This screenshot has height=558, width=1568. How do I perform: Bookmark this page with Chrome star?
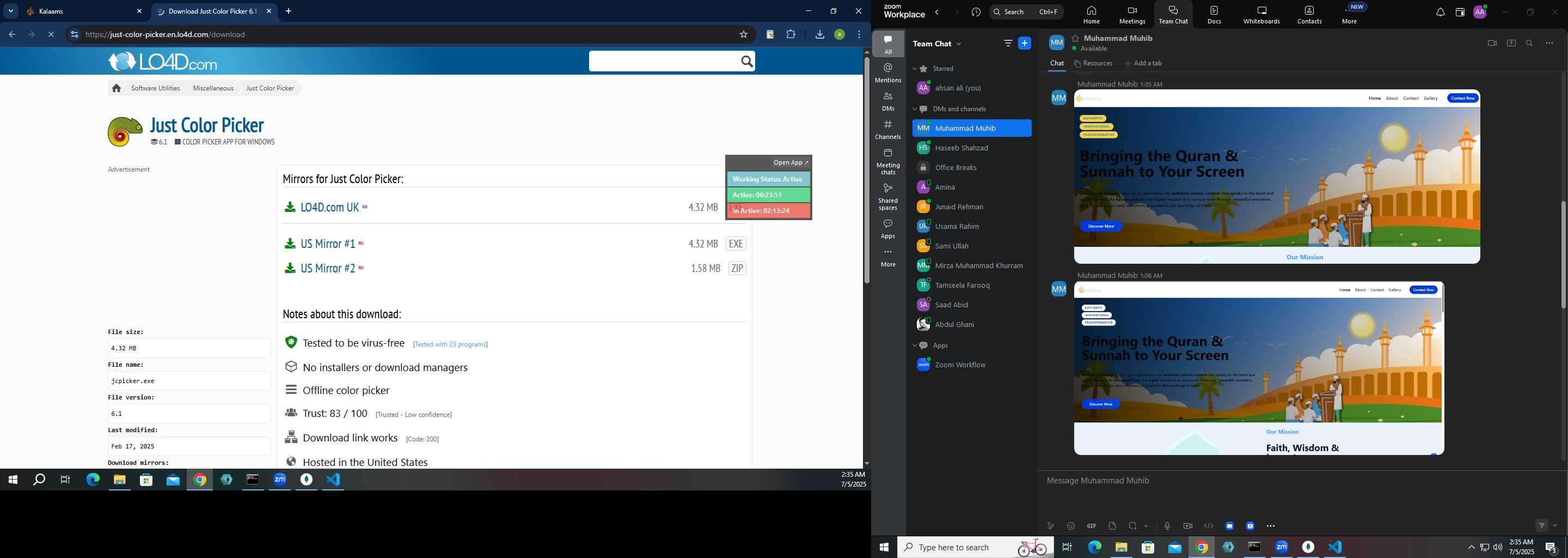click(743, 35)
